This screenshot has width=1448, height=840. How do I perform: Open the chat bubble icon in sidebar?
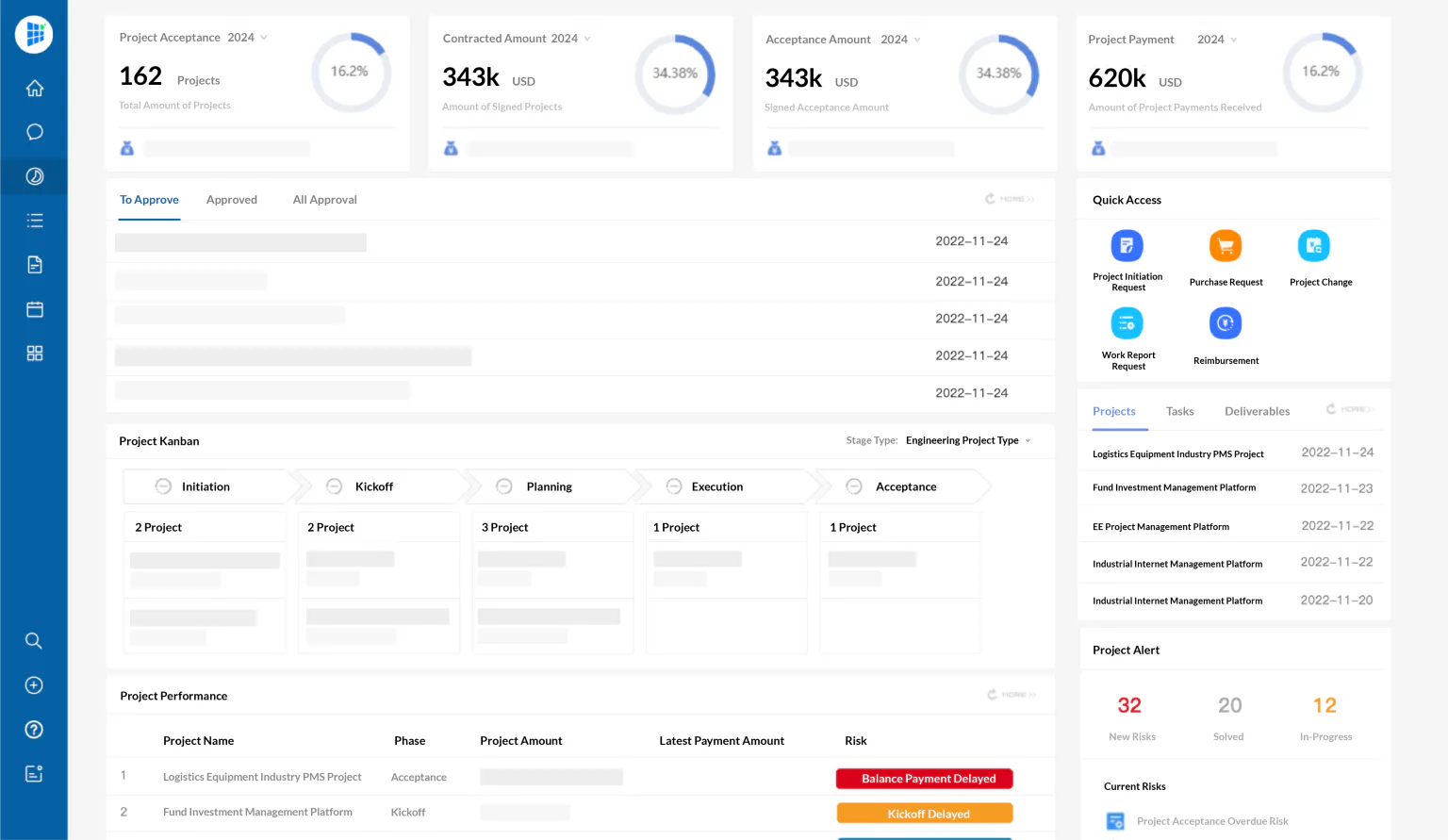tap(35, 132)
